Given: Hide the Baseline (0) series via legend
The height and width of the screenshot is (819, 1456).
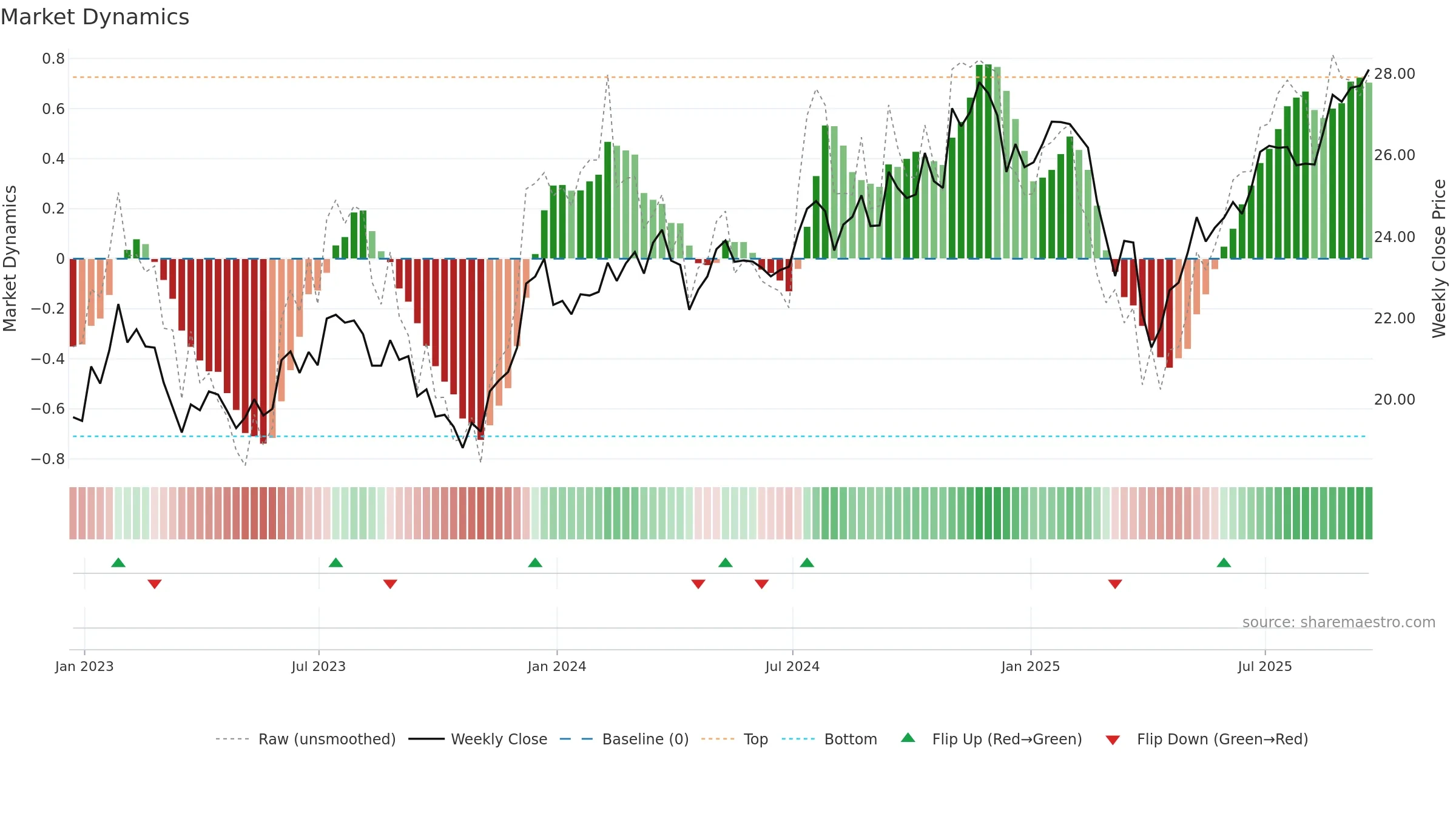Looking at the screenshot, I should coord(624,739).
